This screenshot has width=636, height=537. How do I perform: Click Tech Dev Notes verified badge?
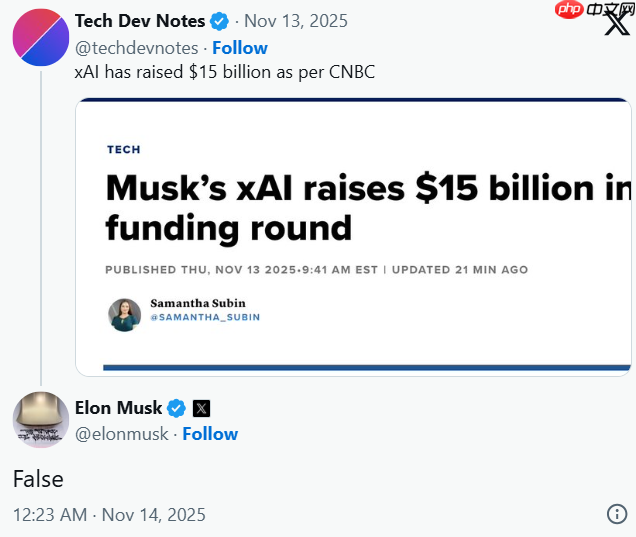219,21
